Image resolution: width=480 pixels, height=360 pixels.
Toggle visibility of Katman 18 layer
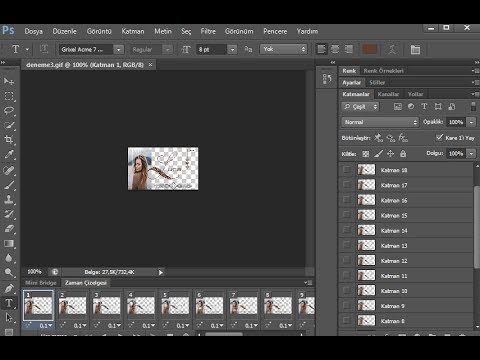(x=347, y=170)
